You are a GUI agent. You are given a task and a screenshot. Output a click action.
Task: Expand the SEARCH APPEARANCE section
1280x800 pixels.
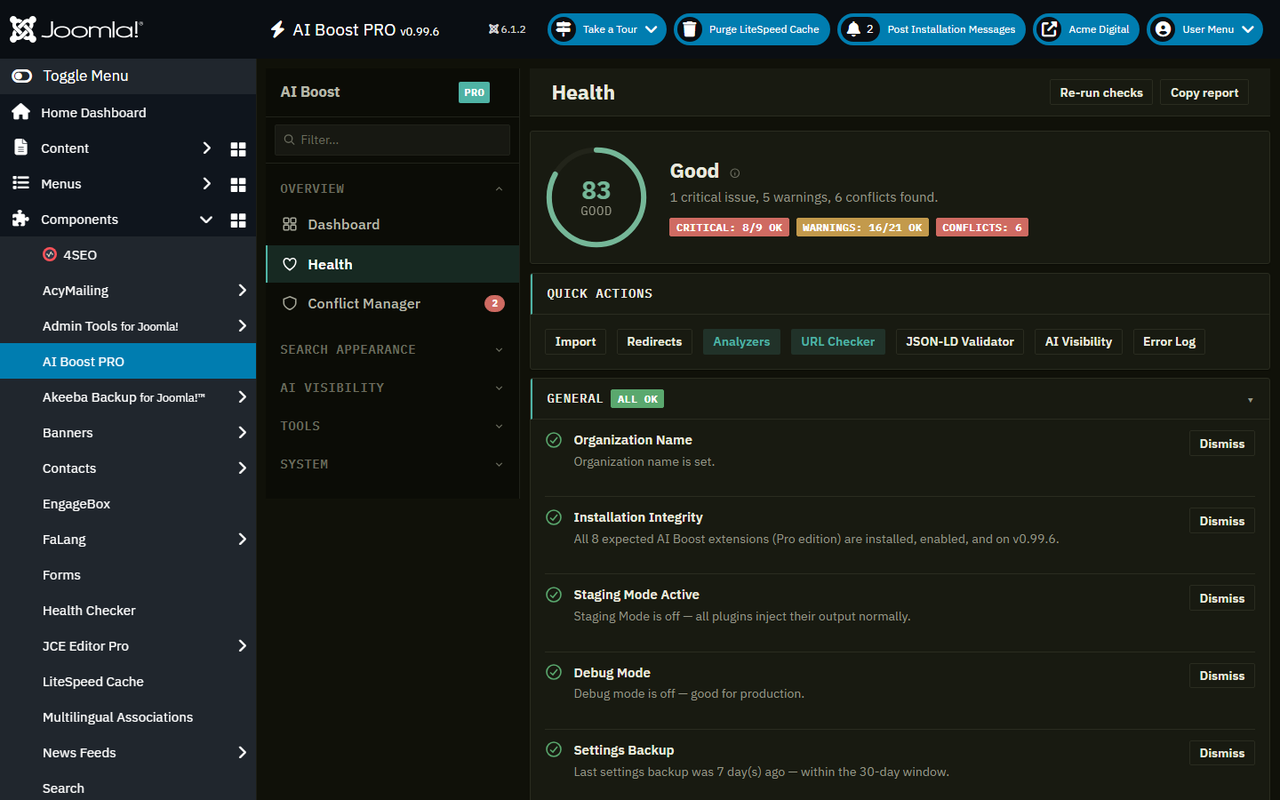(392, 350)
